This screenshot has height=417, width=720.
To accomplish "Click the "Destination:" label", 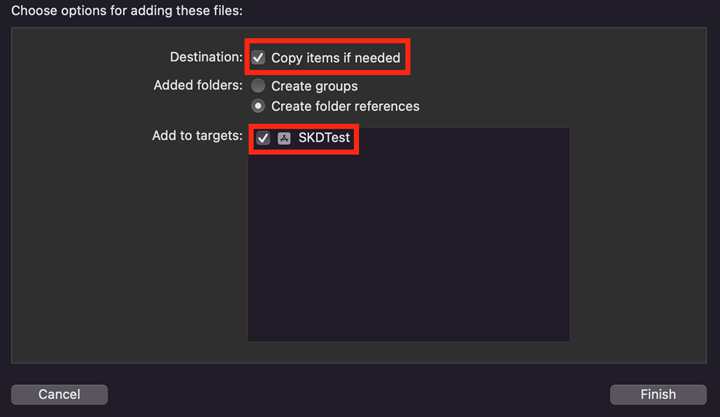I will click(207, 58).
